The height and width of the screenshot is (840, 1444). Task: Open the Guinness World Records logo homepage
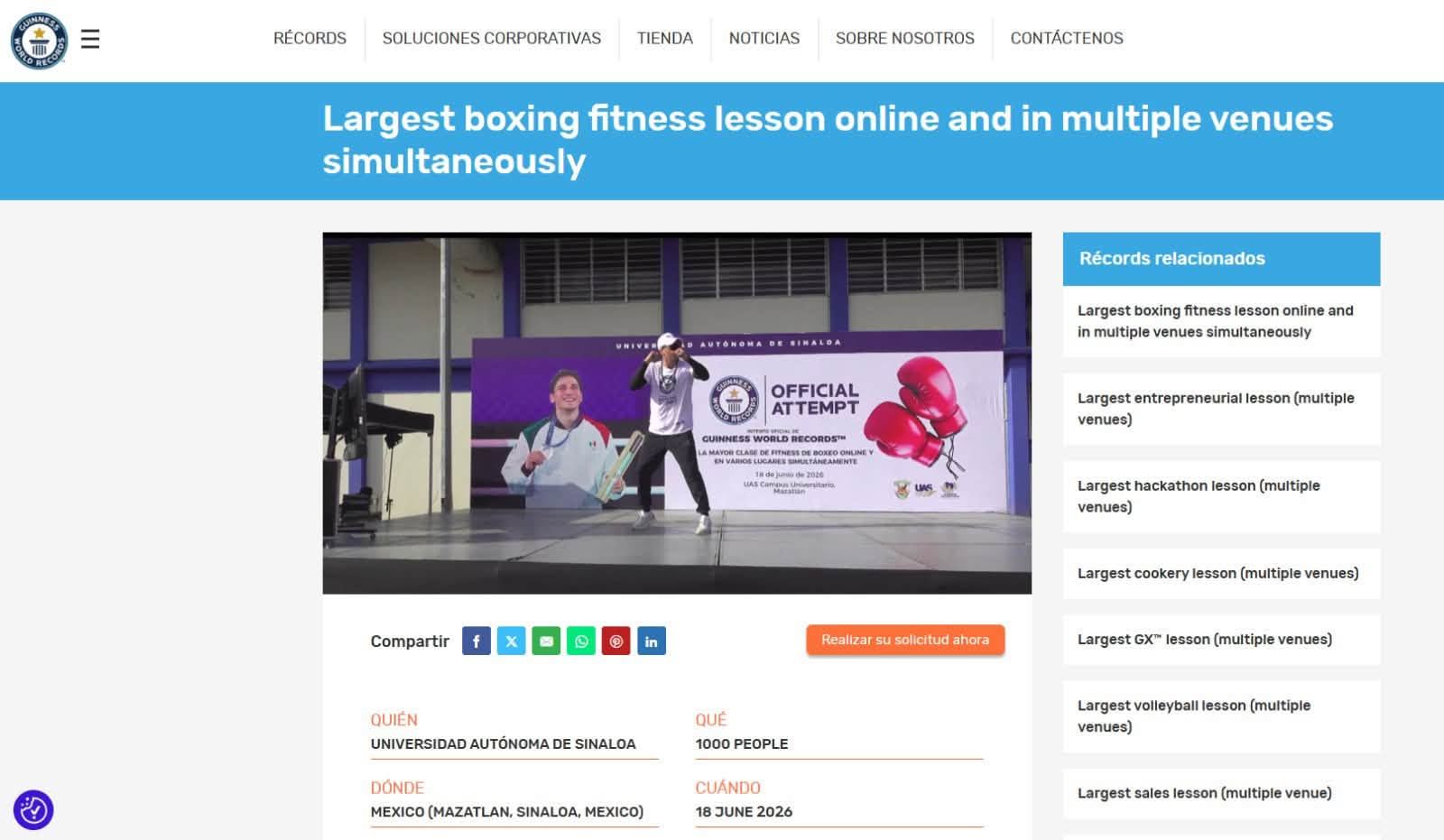39,41
